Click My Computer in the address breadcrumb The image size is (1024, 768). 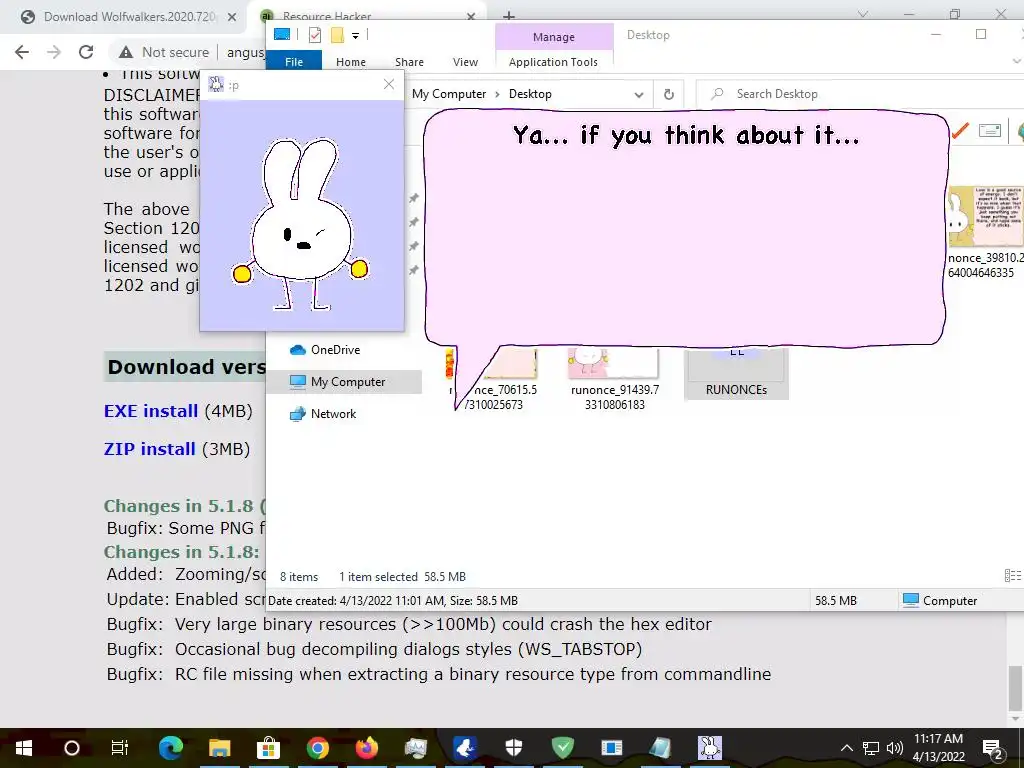[x=449, y=94]
